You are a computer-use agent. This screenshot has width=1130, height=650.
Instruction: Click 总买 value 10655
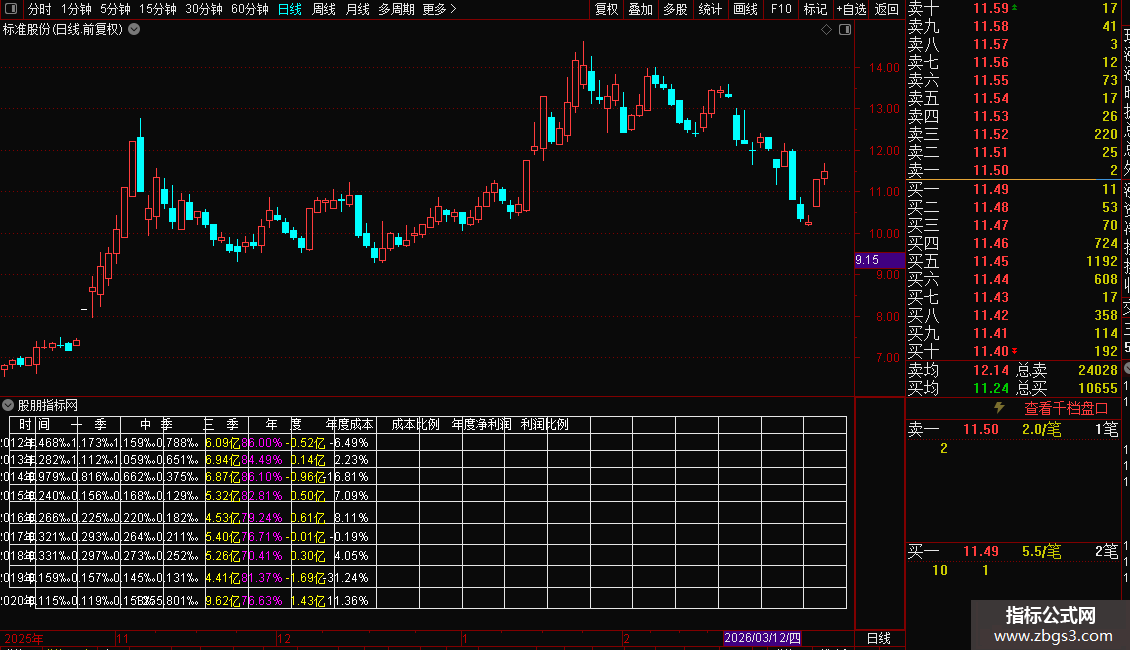click(1098, 388)
